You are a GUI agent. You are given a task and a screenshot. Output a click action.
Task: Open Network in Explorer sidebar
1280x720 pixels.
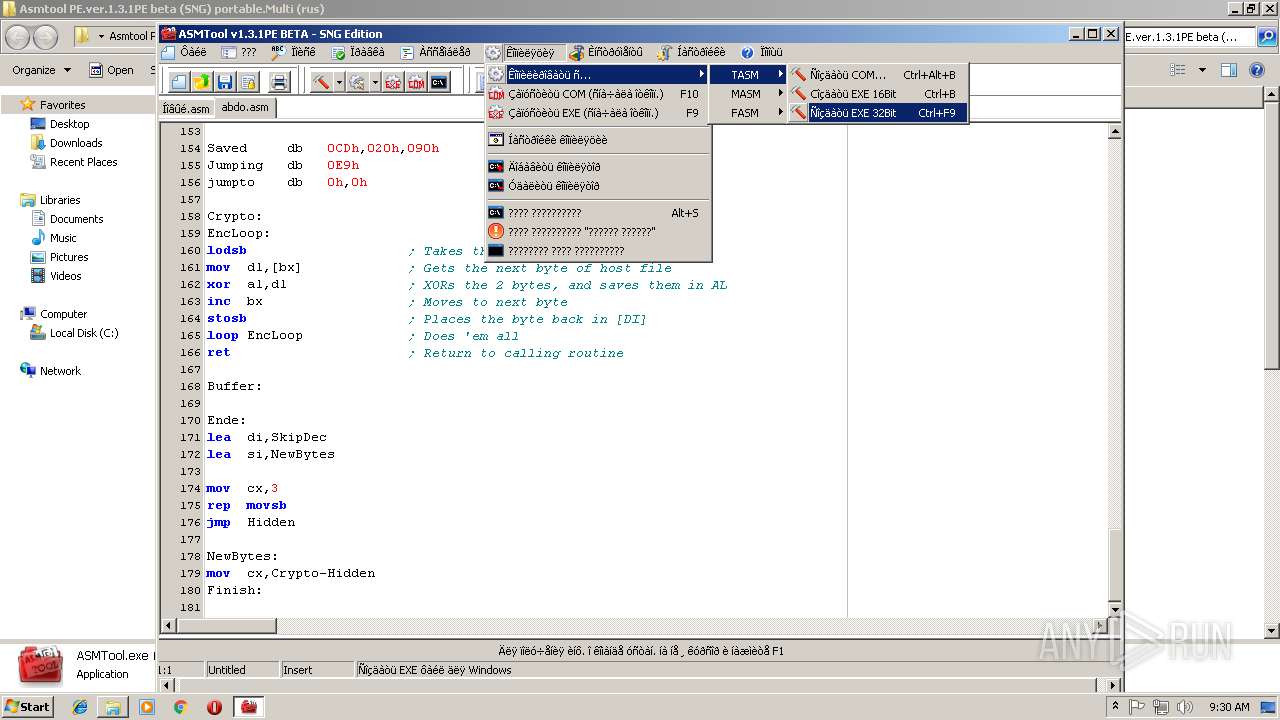[60, 371]
